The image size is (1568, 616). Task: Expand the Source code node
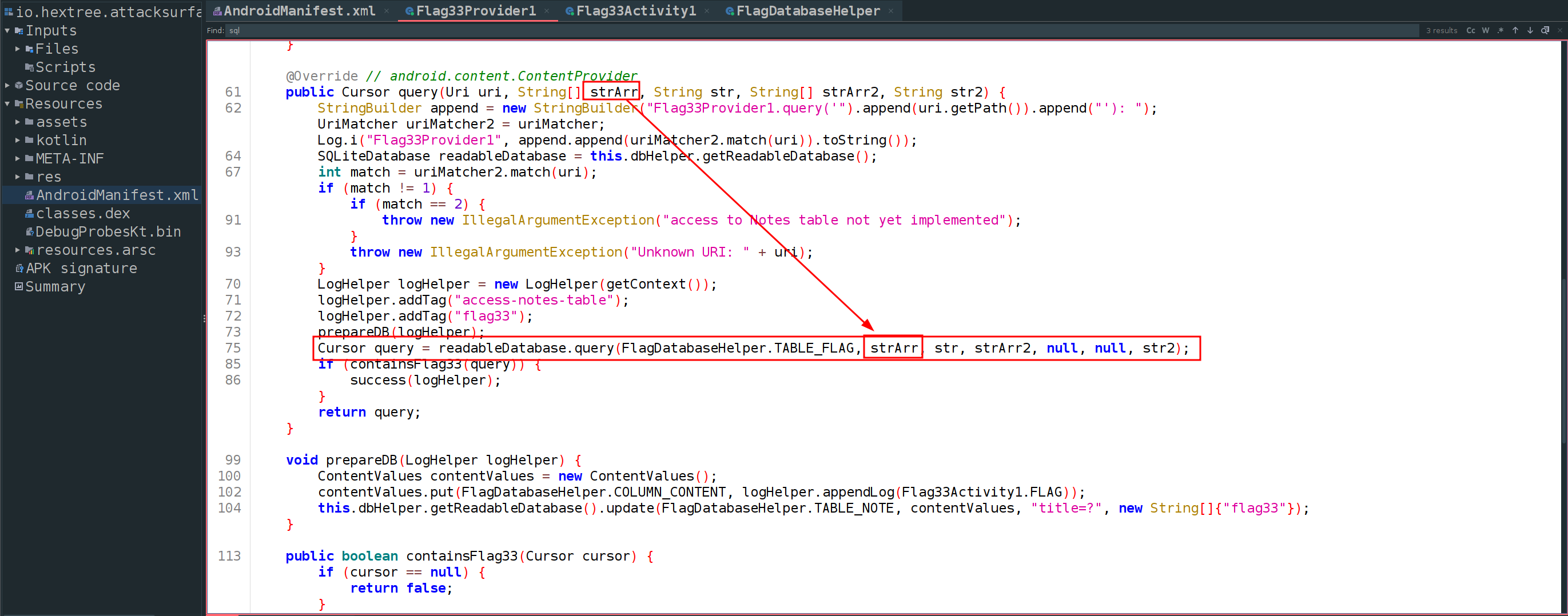coord(7,86)
